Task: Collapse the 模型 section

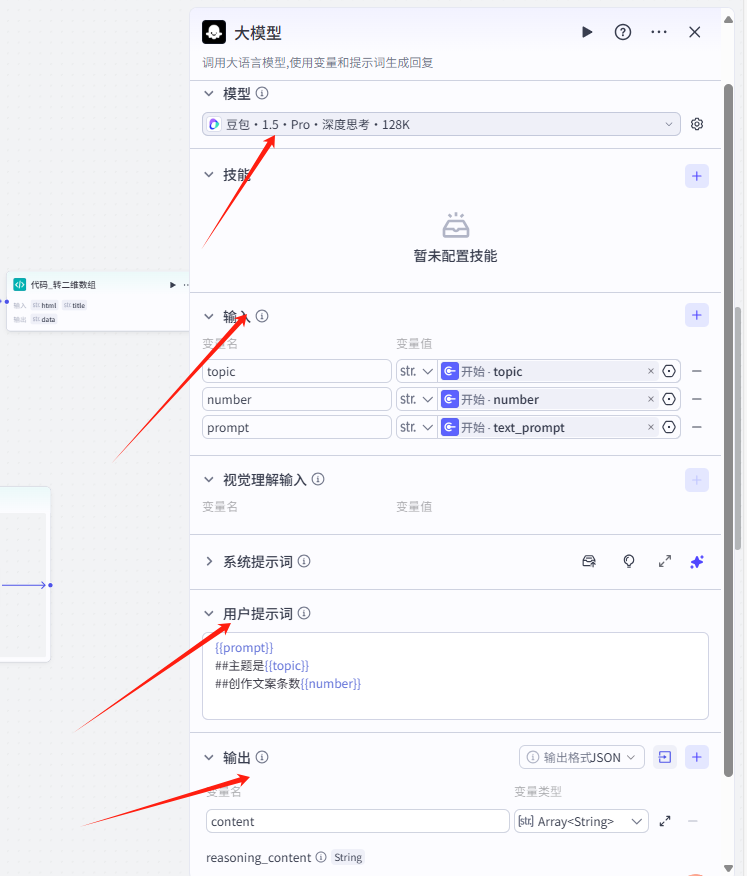Action: coord(209,93)
